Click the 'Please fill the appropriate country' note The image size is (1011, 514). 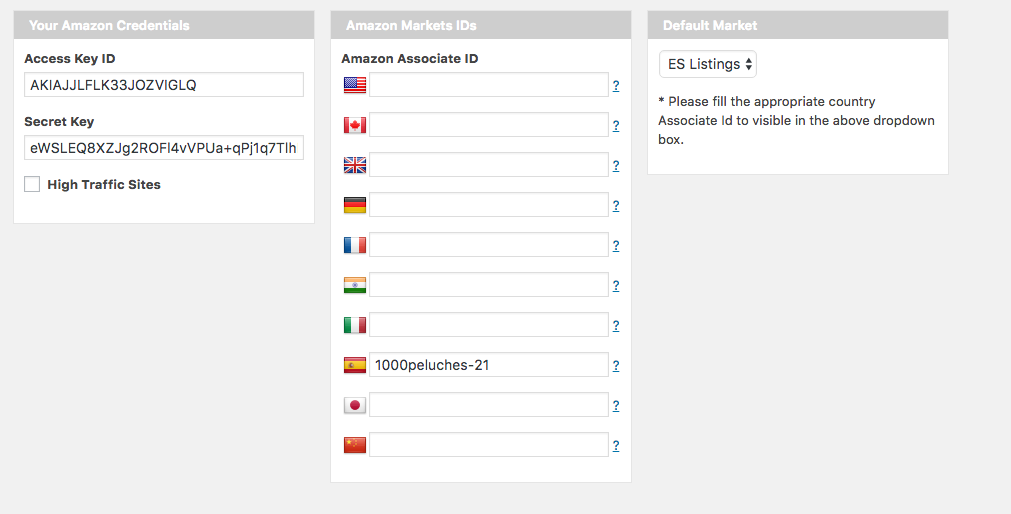[796, 121]
